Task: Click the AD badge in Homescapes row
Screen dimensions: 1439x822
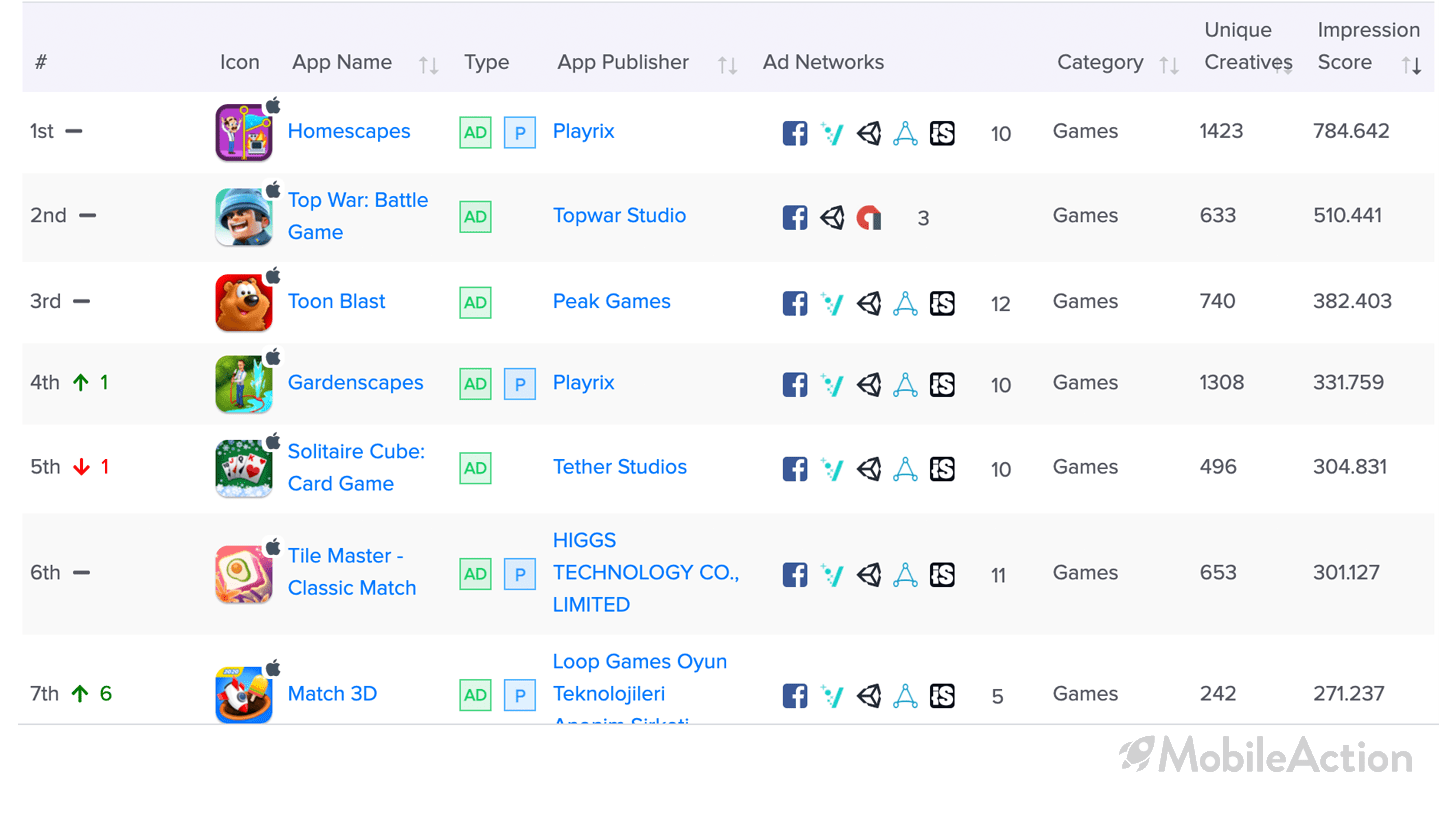Action: pos(476,132)
